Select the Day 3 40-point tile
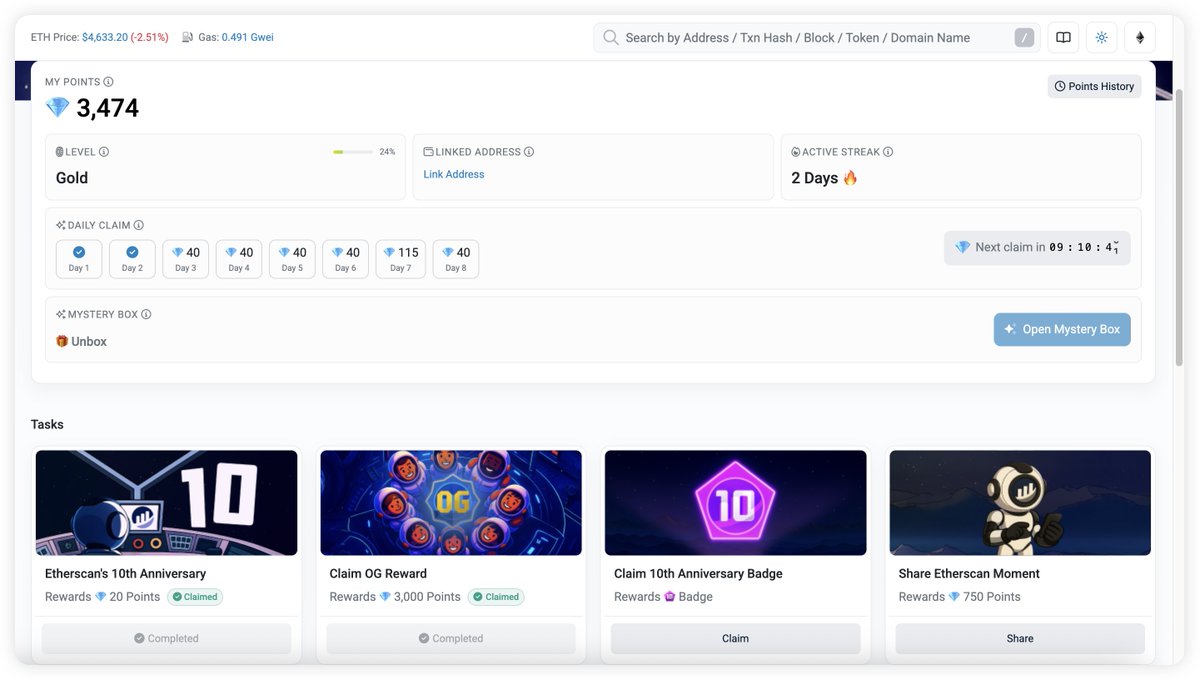Viewport: 1200px width, 680px height. [x=186, y=259]
